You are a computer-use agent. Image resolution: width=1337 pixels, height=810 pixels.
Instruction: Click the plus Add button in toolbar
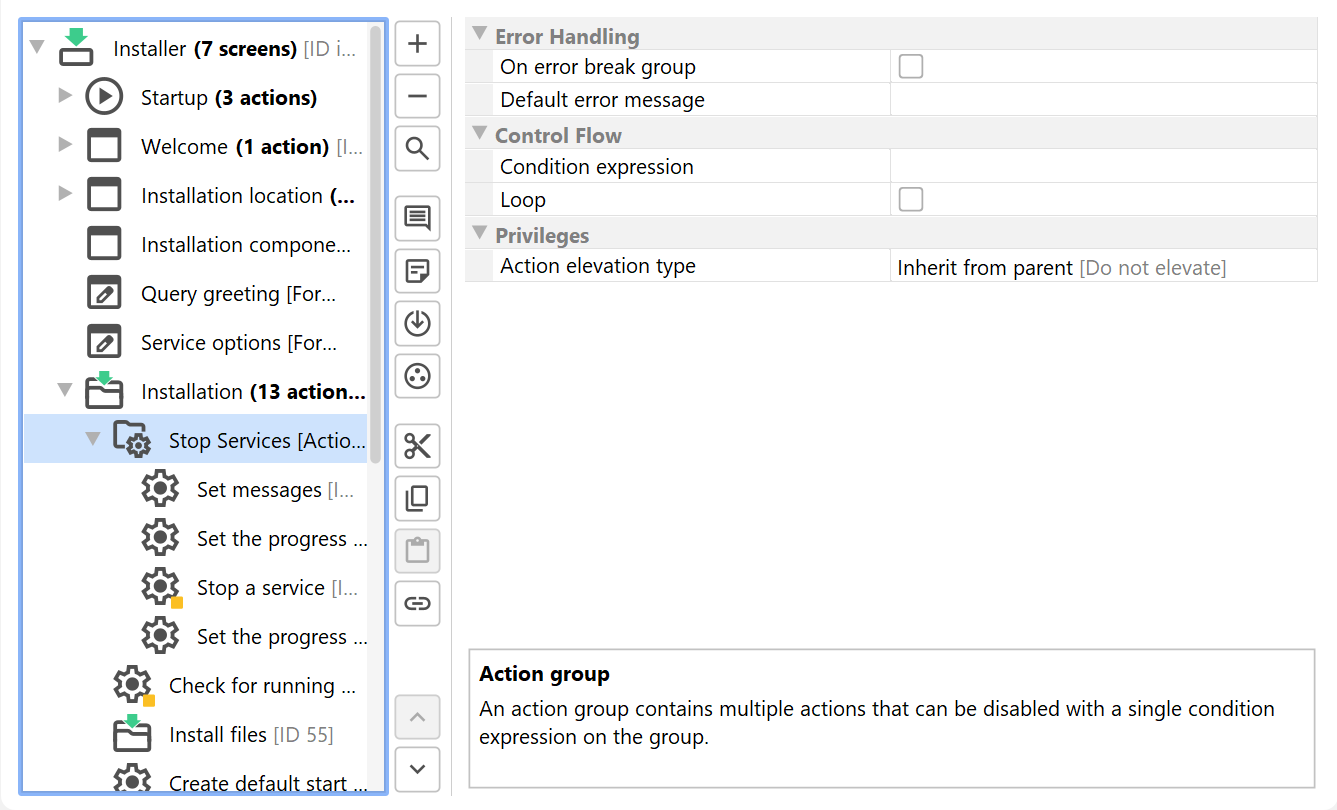(417, 45)
